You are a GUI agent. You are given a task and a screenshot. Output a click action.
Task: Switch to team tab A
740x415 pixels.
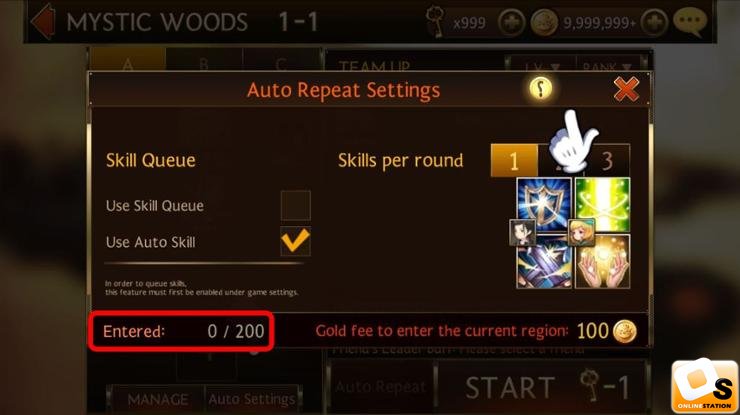pyautogui.click(x=127, y=60)
